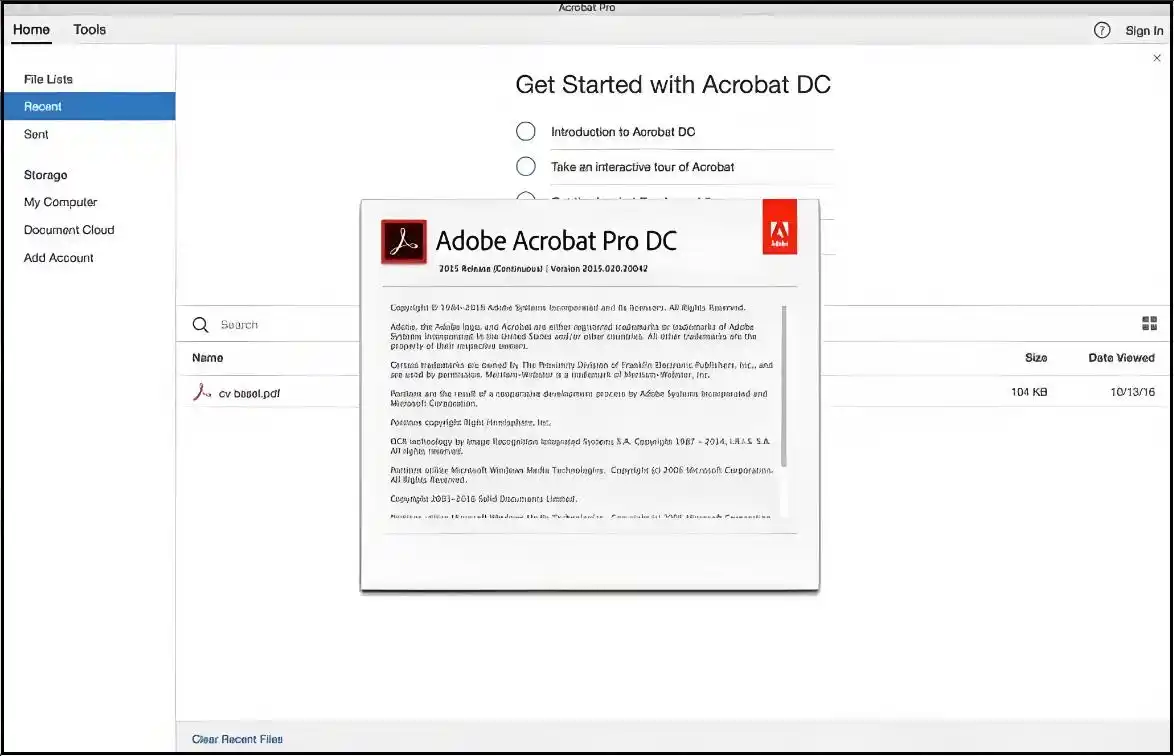
Task: Switch to thumbnail grid view icon
Action: (x=1149, y=323)
